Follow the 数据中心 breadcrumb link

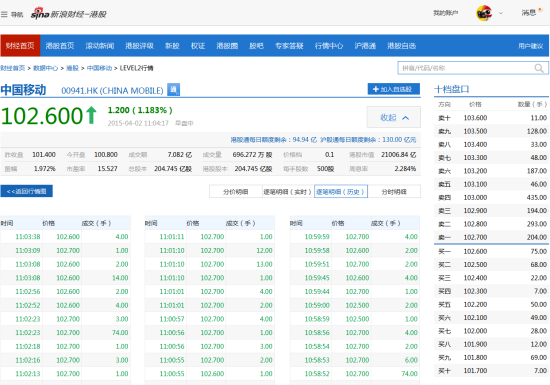coord(45,68)
